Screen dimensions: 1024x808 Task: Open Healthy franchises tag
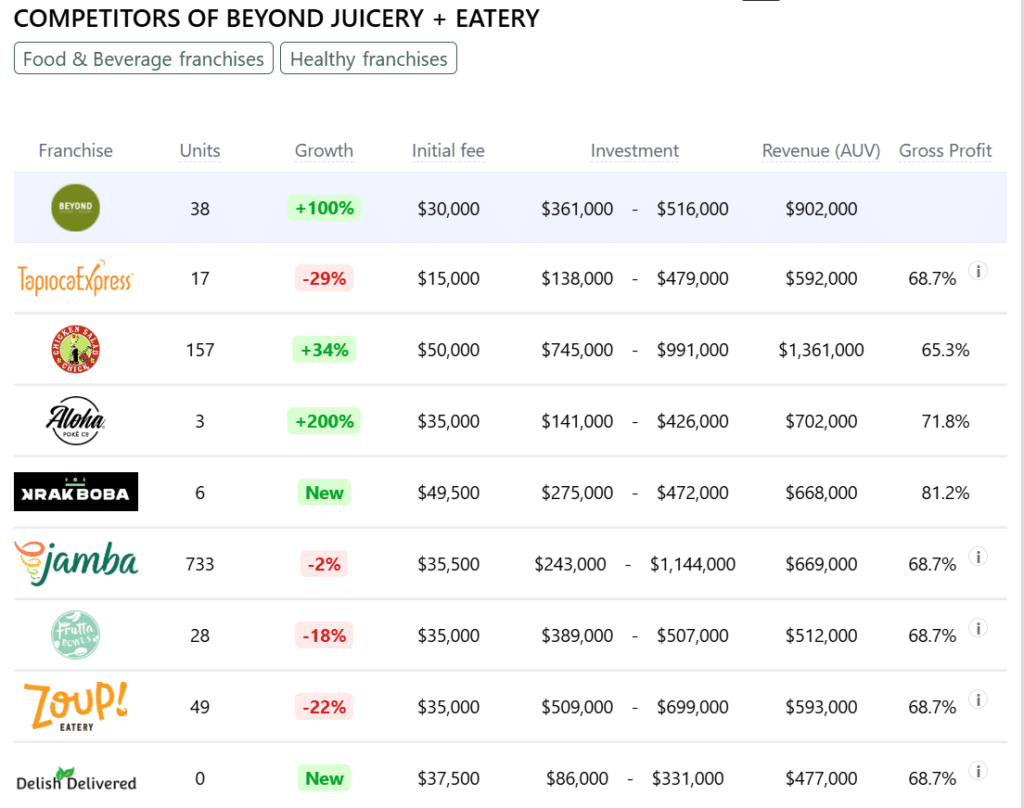point(368,59)
